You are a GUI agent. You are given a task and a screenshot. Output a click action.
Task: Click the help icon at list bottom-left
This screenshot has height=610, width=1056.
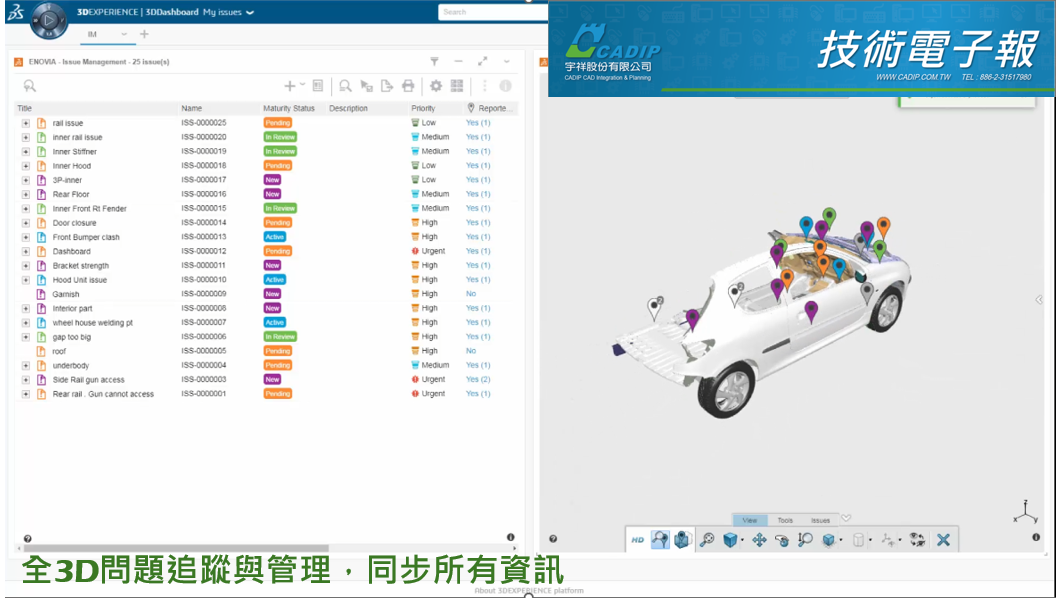pyautogui.click(x=28, y=539)
